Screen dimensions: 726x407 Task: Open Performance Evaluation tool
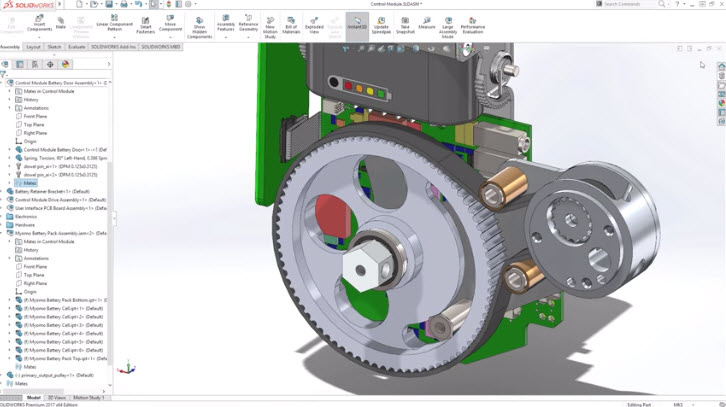(x=472, y=25)
